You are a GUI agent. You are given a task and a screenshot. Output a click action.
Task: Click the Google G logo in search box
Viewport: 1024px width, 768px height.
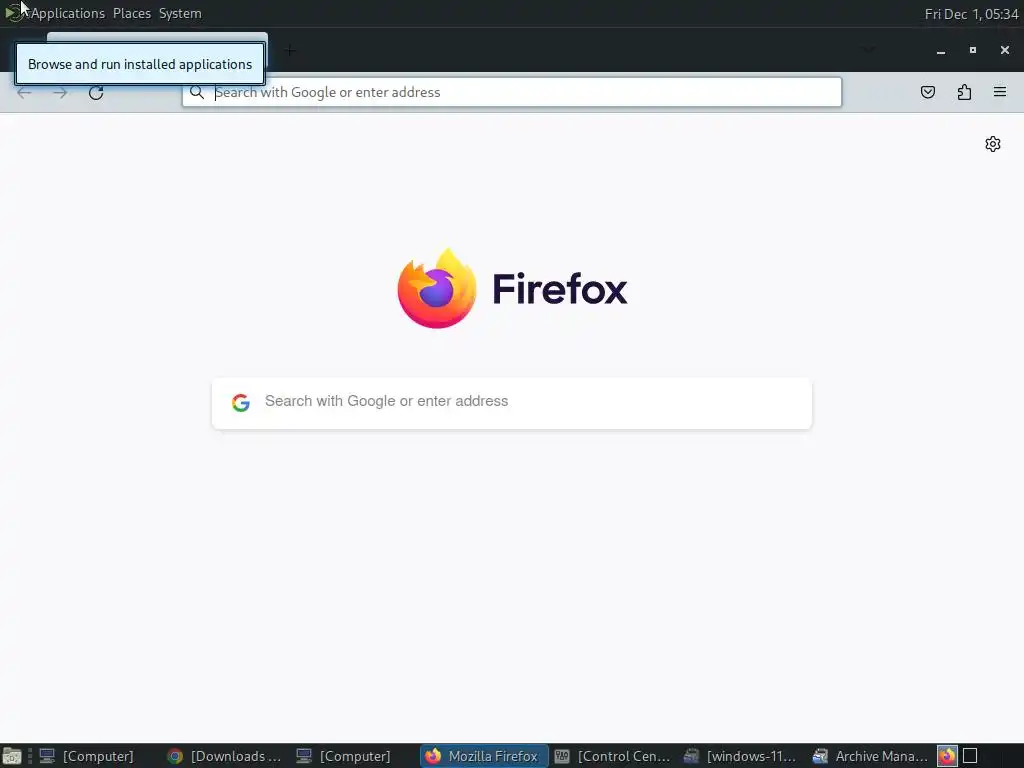pos(241,402)
